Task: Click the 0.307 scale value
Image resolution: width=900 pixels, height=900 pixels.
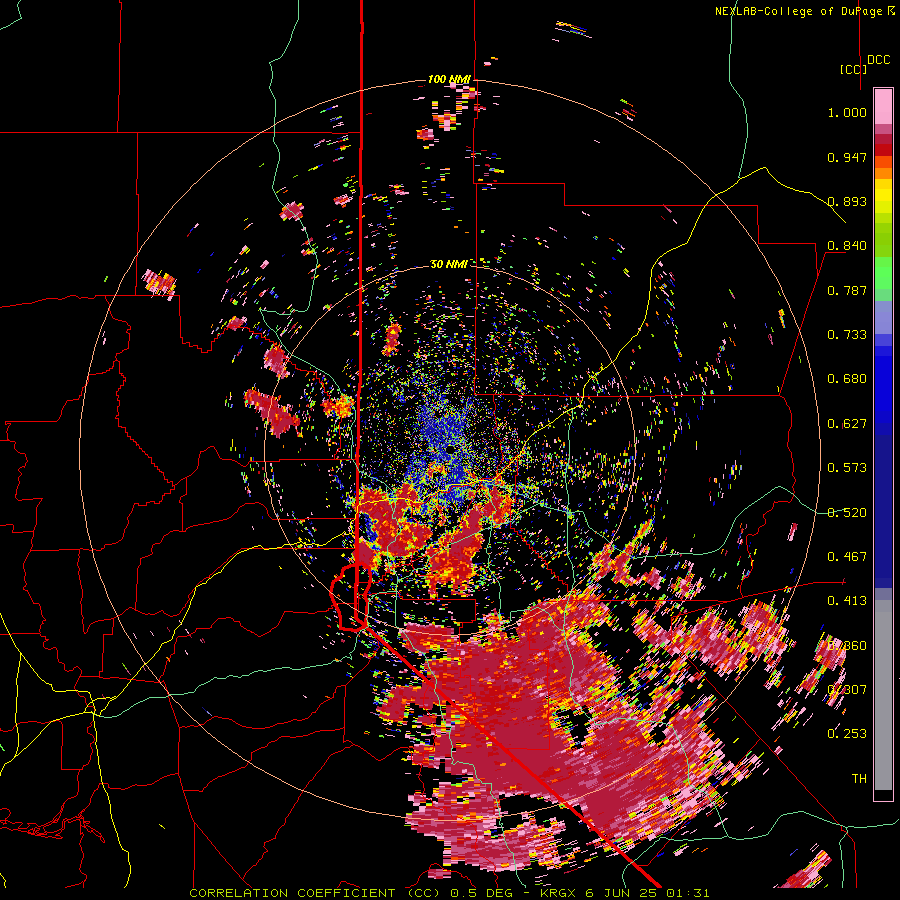Action: point(847,690)
